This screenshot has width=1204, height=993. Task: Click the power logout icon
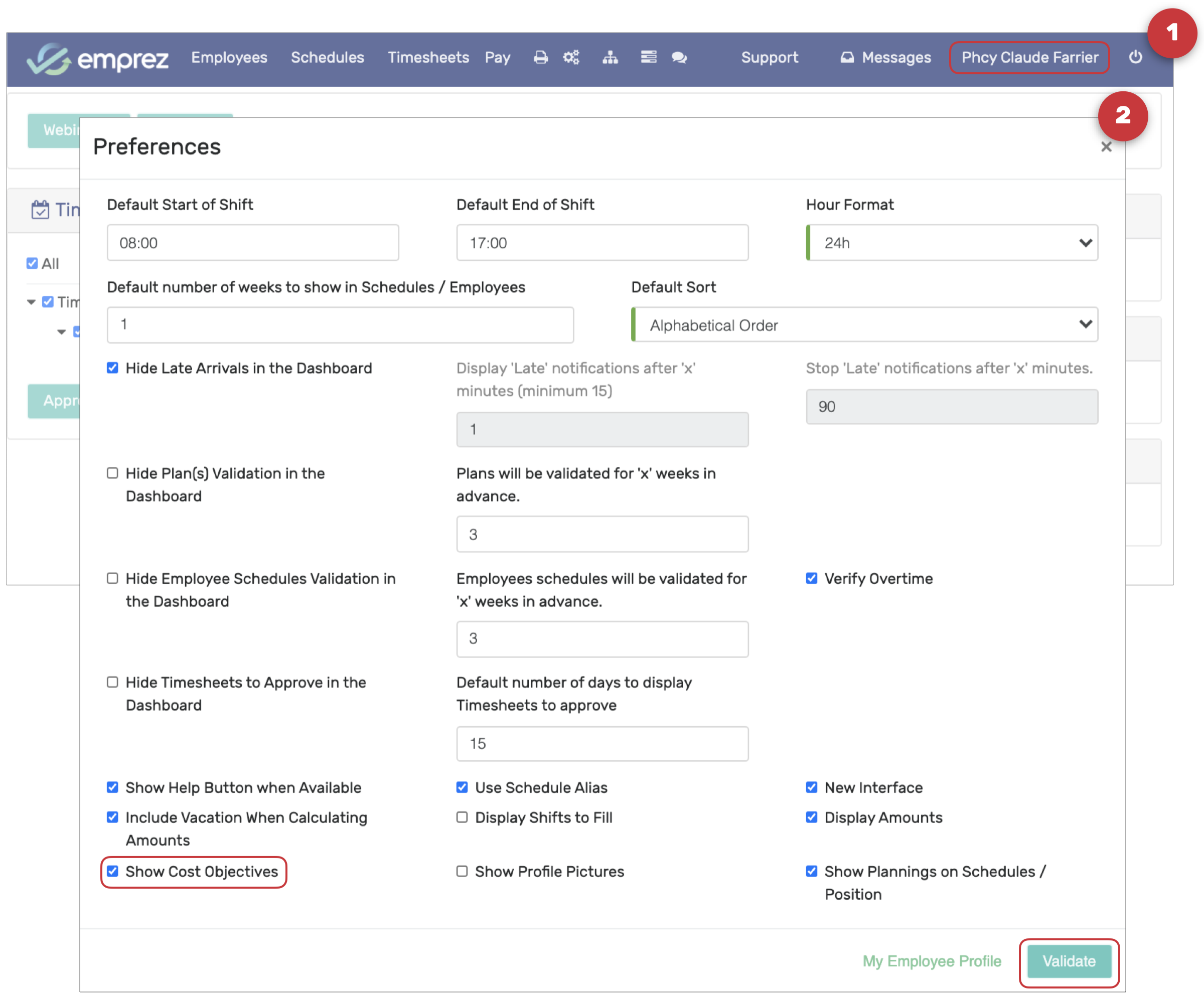[1135, 57]
